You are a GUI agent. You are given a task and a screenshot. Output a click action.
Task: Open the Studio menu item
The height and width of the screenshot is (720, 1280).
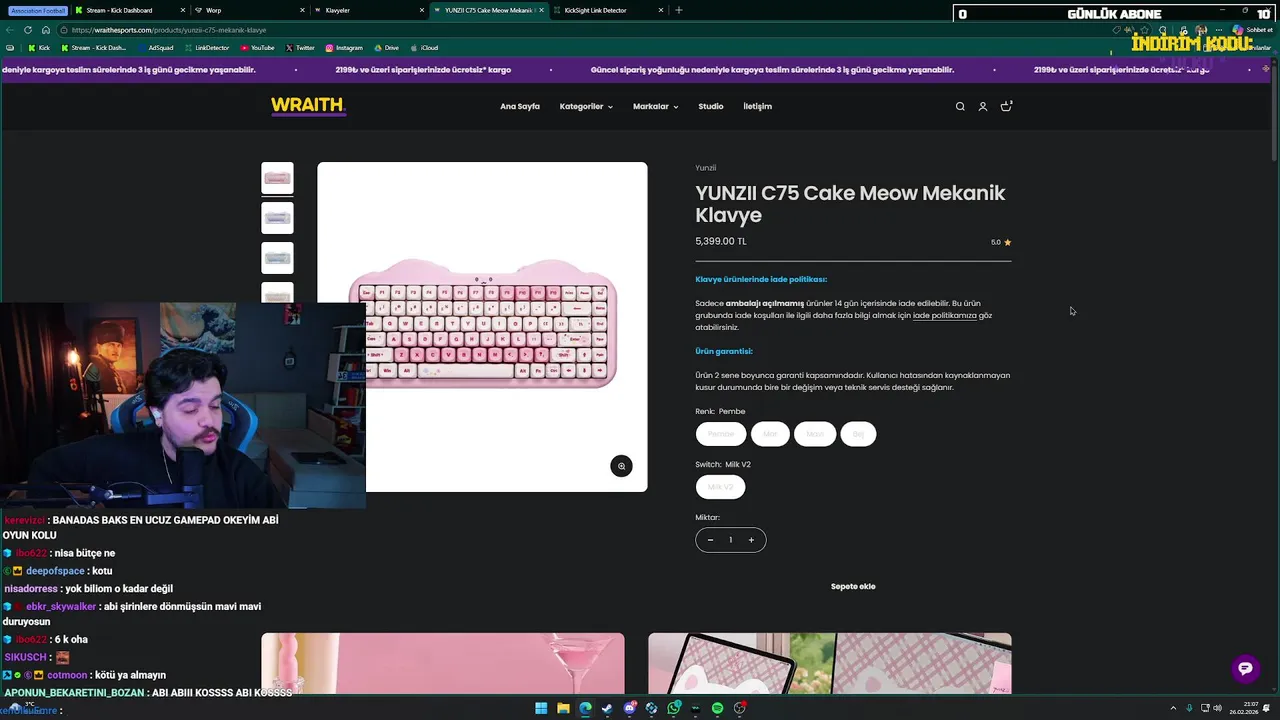pyautogui.click(x=711, y=106)
